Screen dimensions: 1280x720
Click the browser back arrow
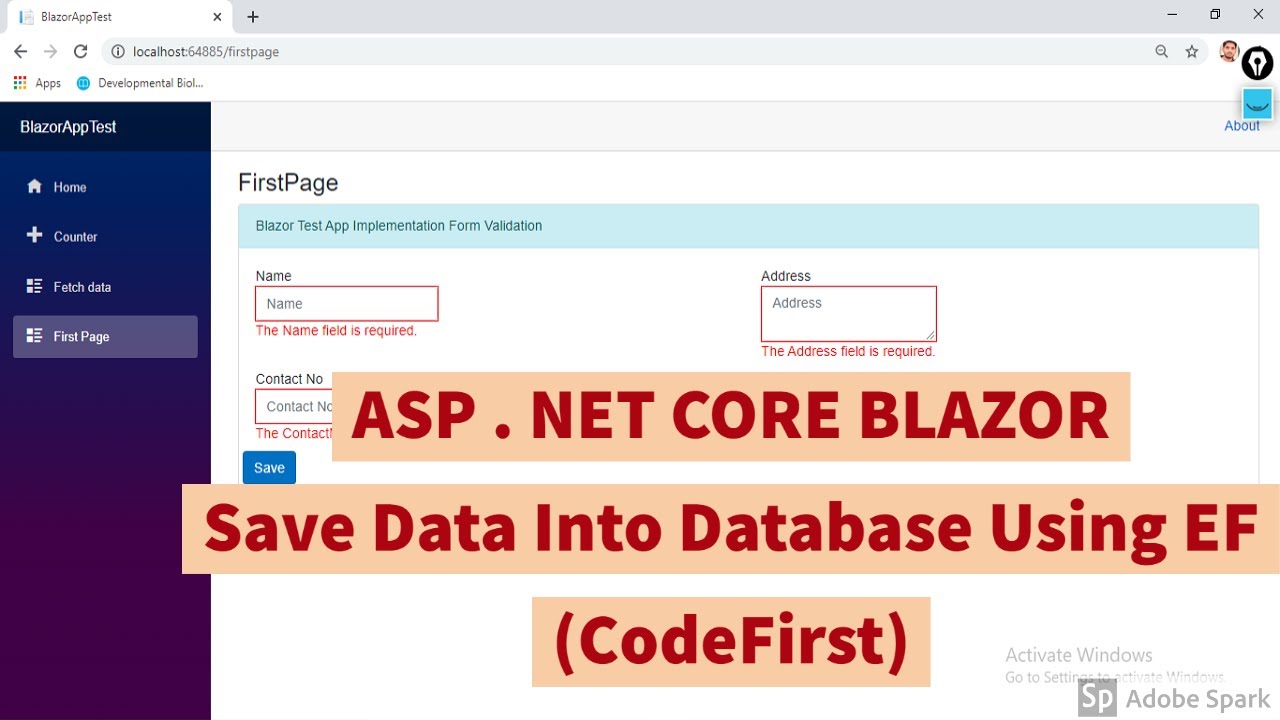coord(20,51)
